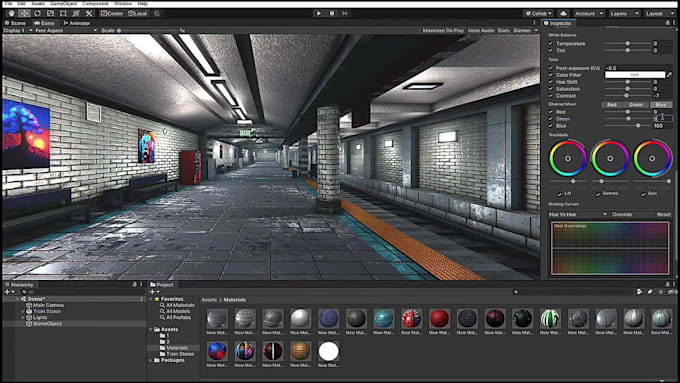Open the Hue Vs Hue curve dropdown
Image resolution: width=680 pixels, height=383 pixels.
pyautogui.click(x=578, y=214)
